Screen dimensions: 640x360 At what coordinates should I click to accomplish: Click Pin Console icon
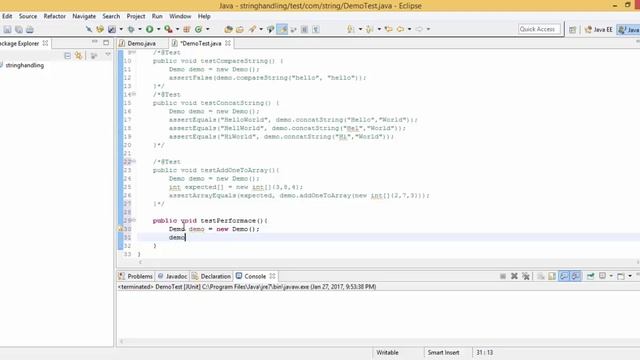point(591,276)
